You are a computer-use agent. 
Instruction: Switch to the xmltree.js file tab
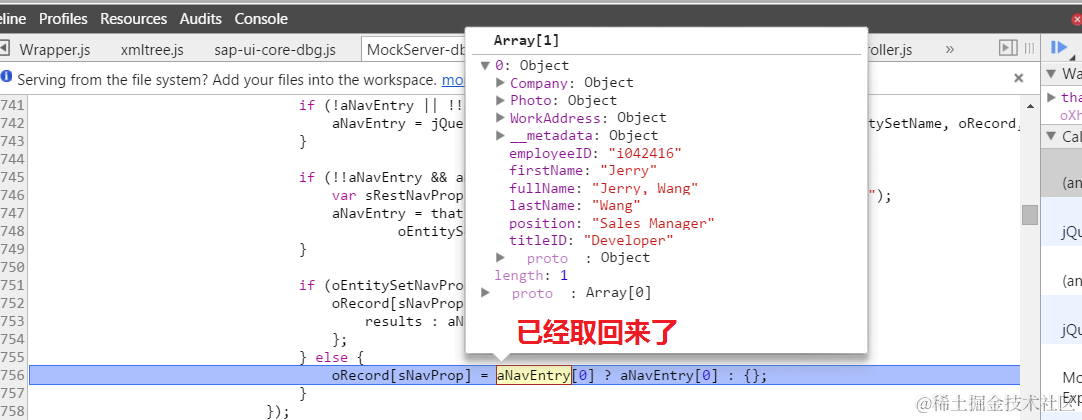click(152, 50)
